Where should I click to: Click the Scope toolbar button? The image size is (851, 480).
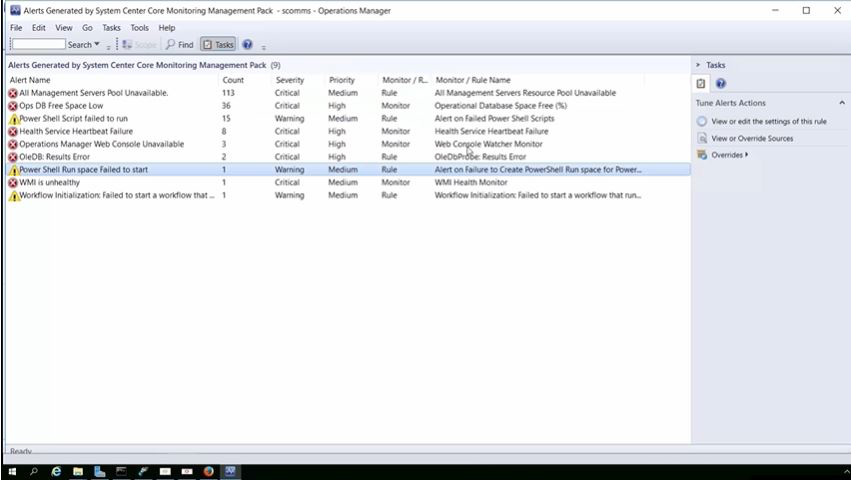pyautogui.click(x=139, y=45)
